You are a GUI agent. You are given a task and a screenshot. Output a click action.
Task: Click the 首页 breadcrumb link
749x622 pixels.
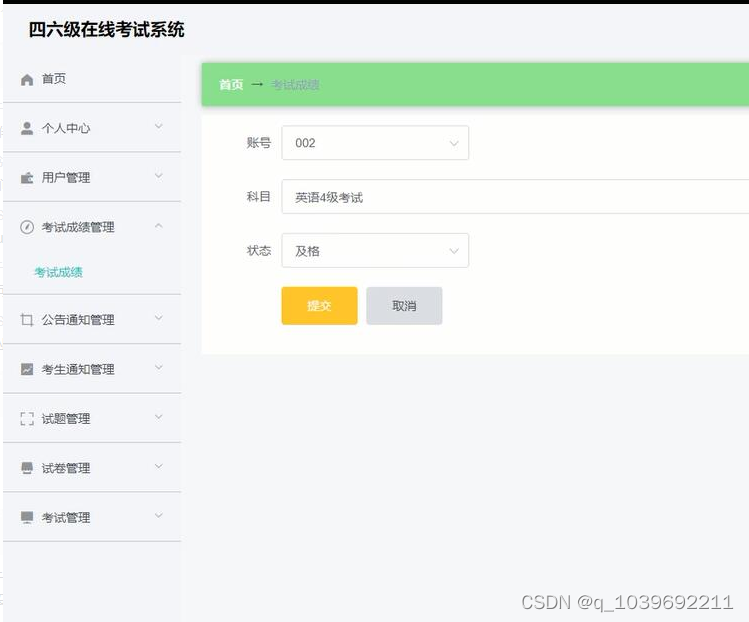[x=231, y=85]
